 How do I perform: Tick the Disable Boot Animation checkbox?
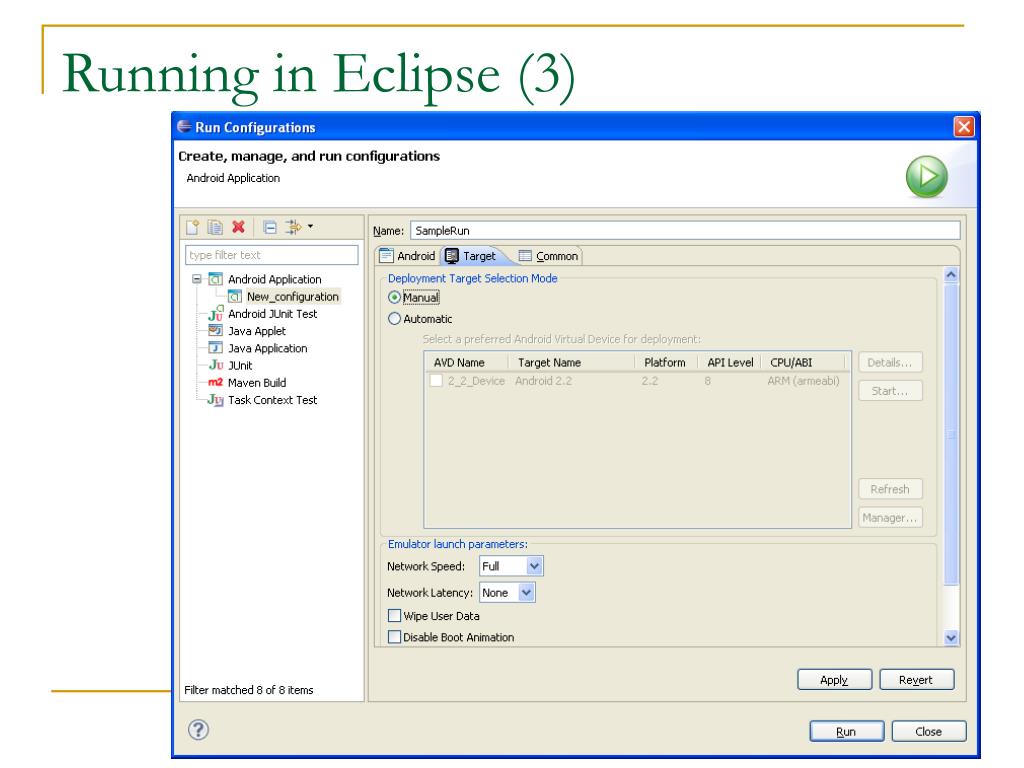pyautogui.click(x=394, y=637)
